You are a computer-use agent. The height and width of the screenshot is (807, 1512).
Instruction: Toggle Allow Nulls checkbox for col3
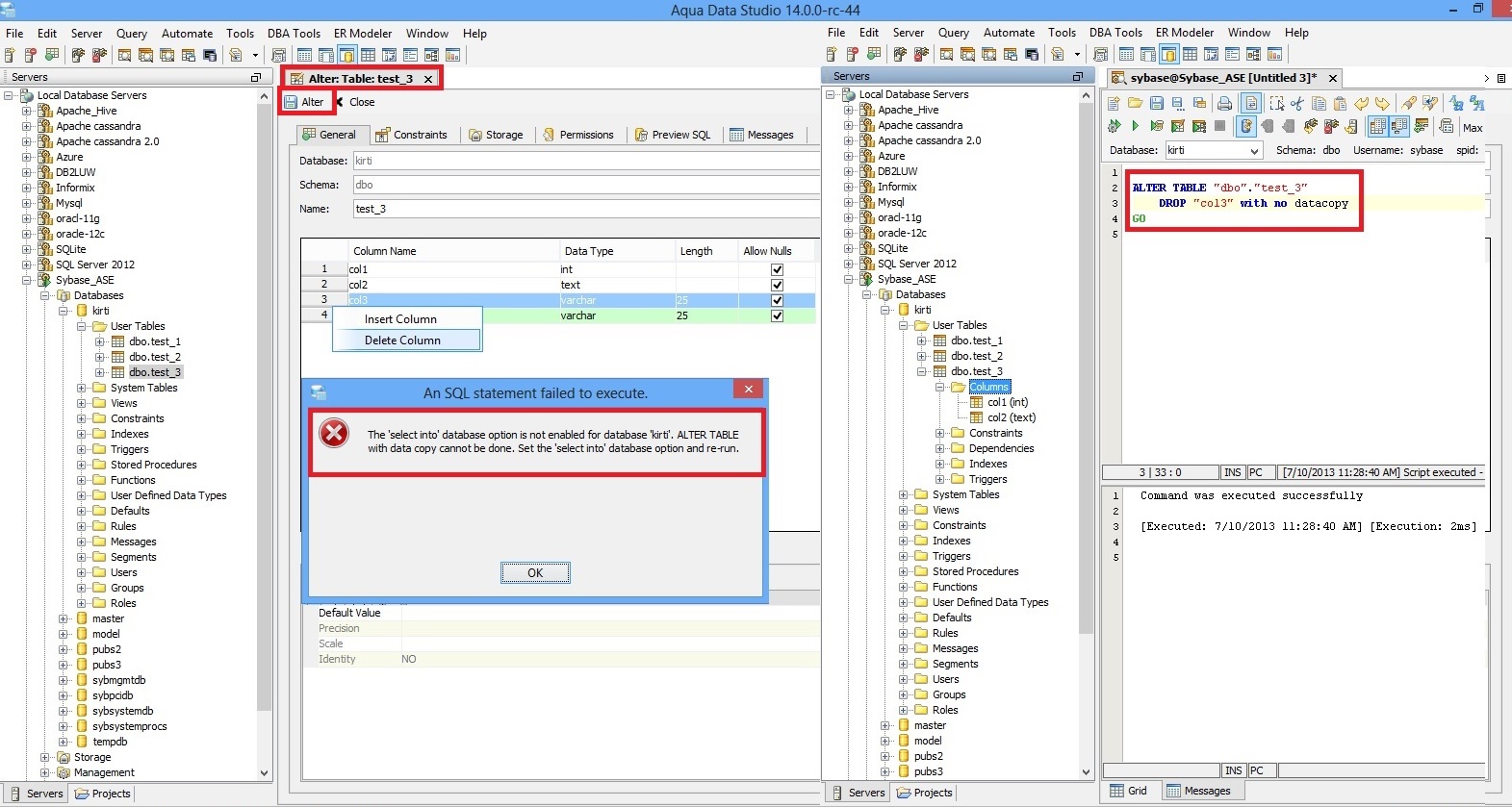click(x=777, y=300)
